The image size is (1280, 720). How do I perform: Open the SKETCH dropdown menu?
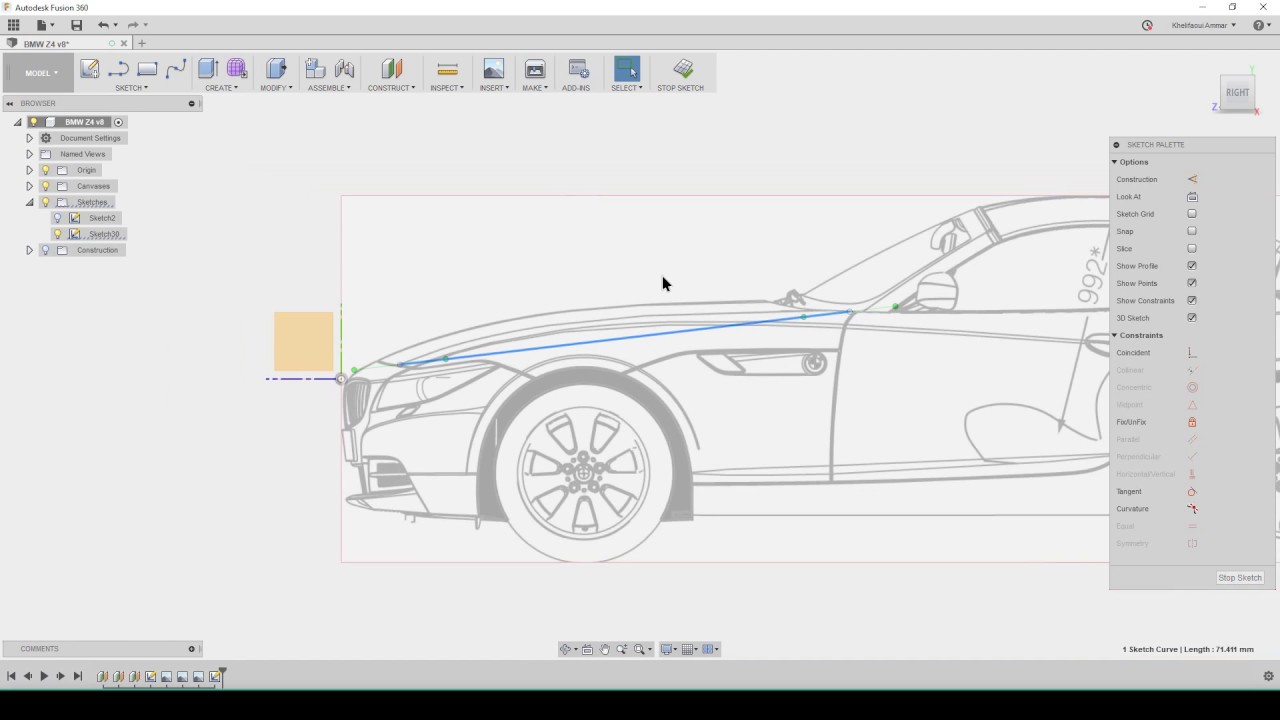[131, 88]
